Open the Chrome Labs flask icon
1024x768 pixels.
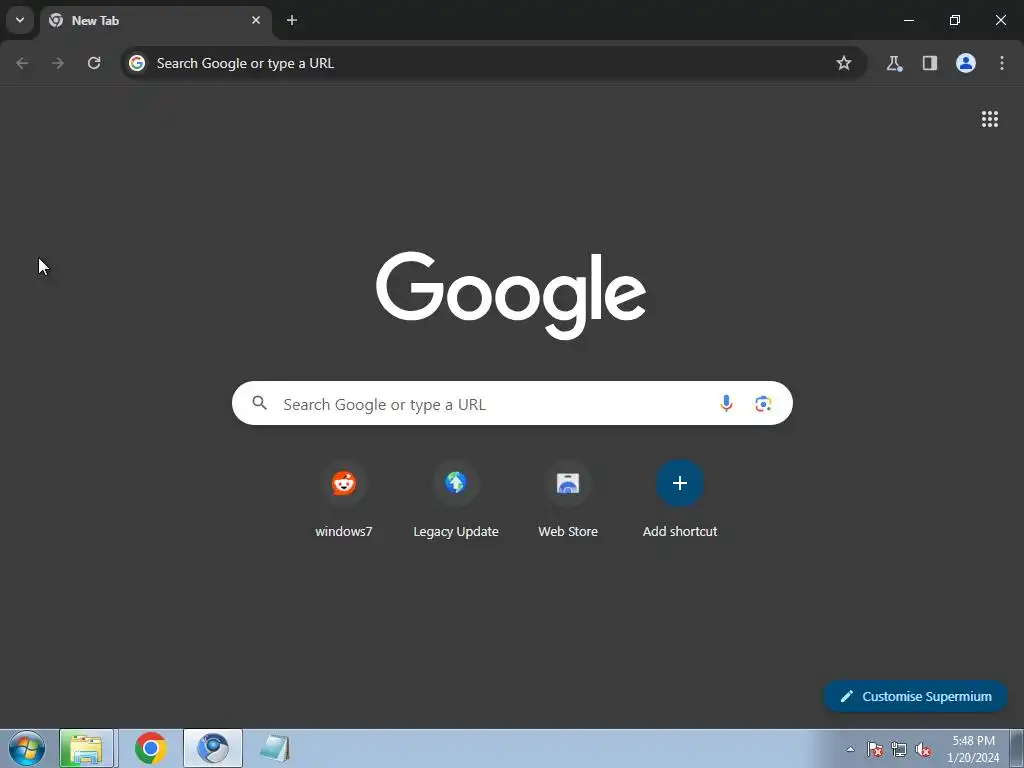tap(894, 63)
